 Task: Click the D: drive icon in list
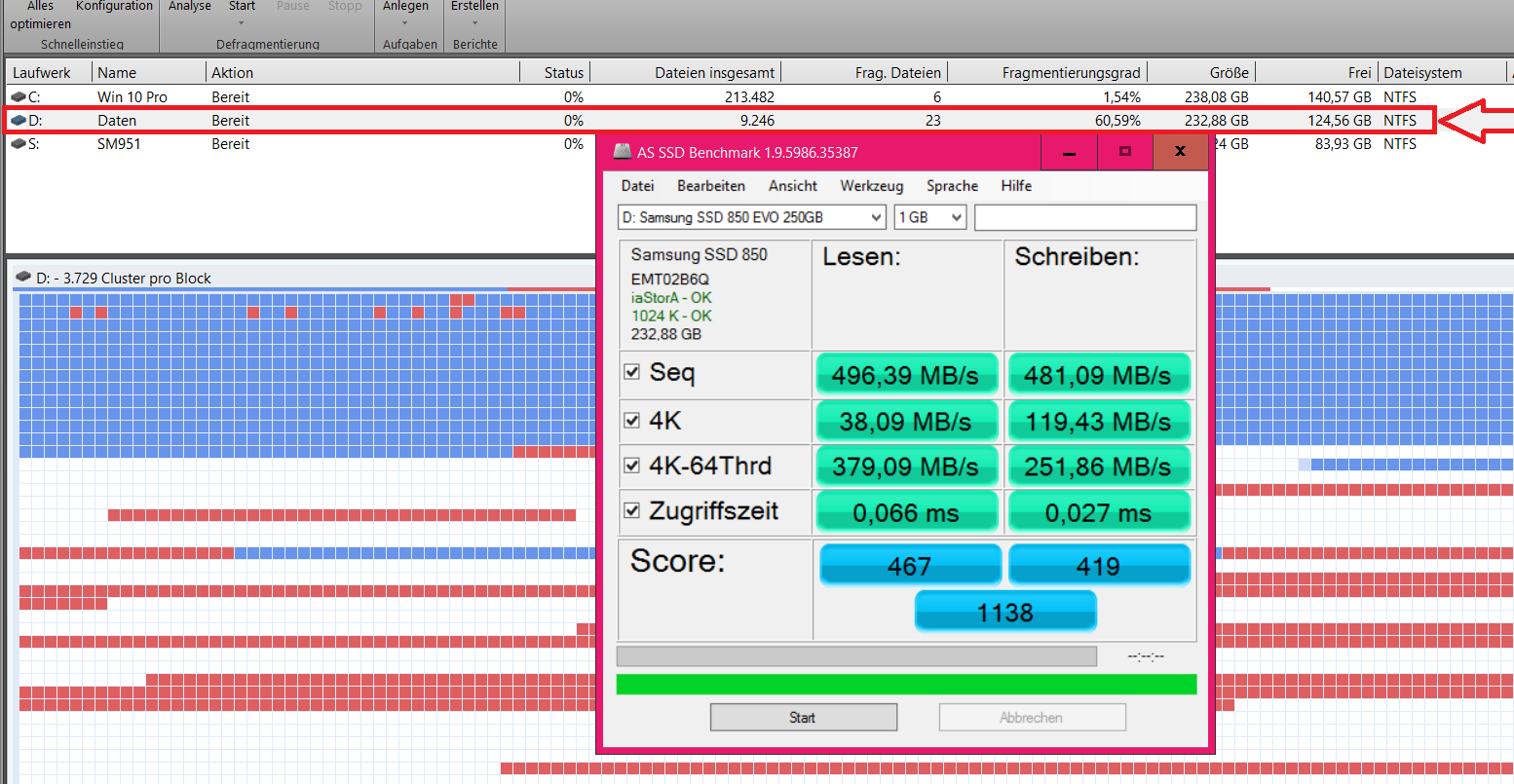tap(19, 120)
